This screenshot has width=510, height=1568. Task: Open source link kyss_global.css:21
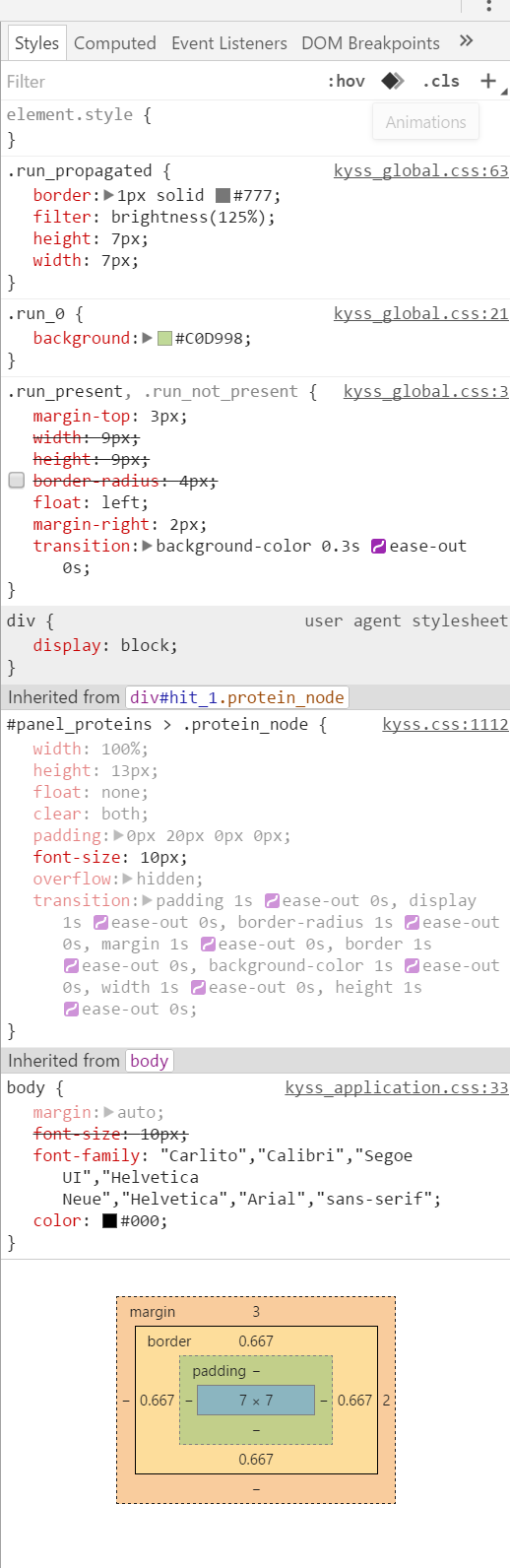pyautogui.click(x=421, y=313)
